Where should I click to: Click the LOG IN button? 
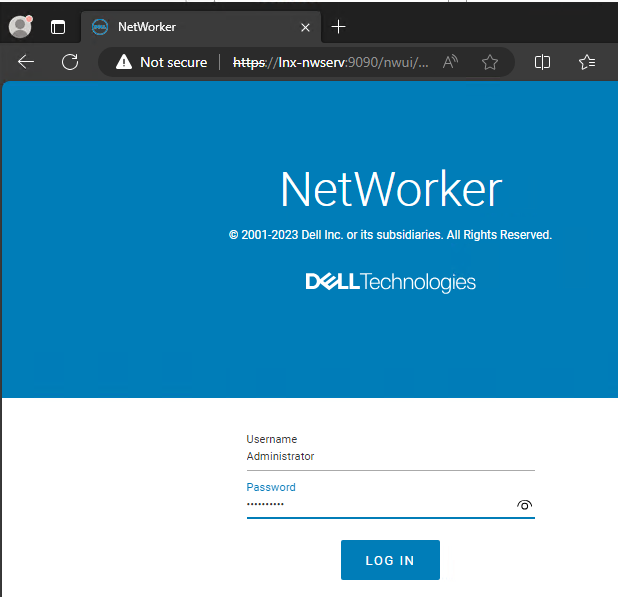(390, 560)
